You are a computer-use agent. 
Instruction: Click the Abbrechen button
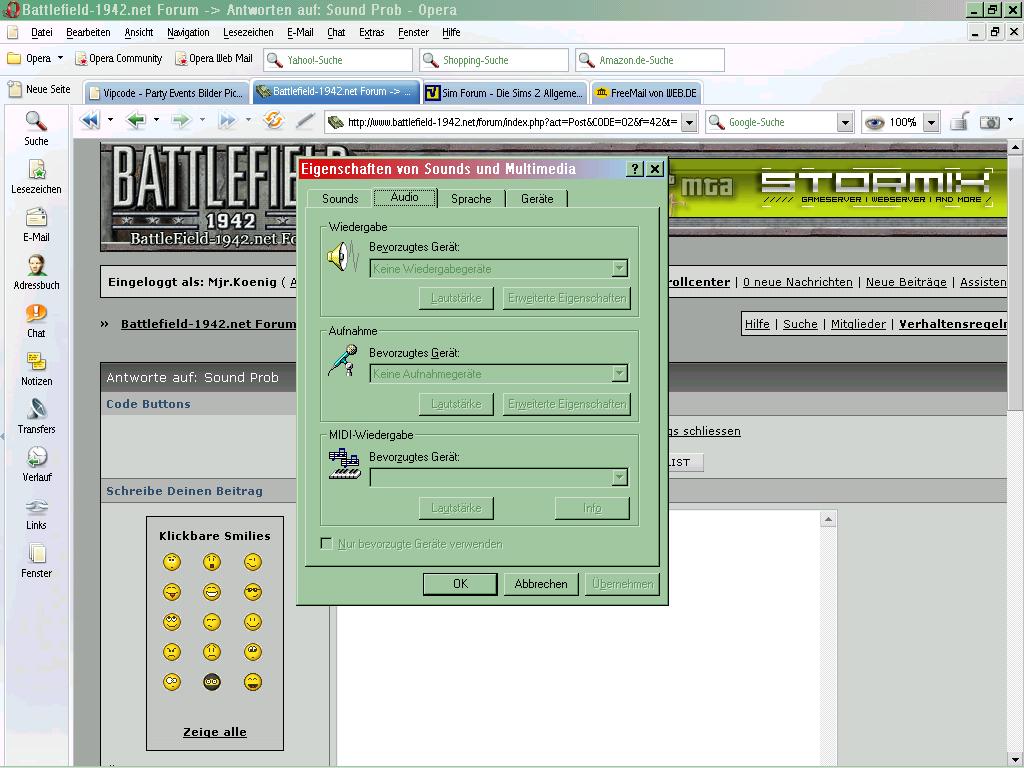tap(541, 584)
